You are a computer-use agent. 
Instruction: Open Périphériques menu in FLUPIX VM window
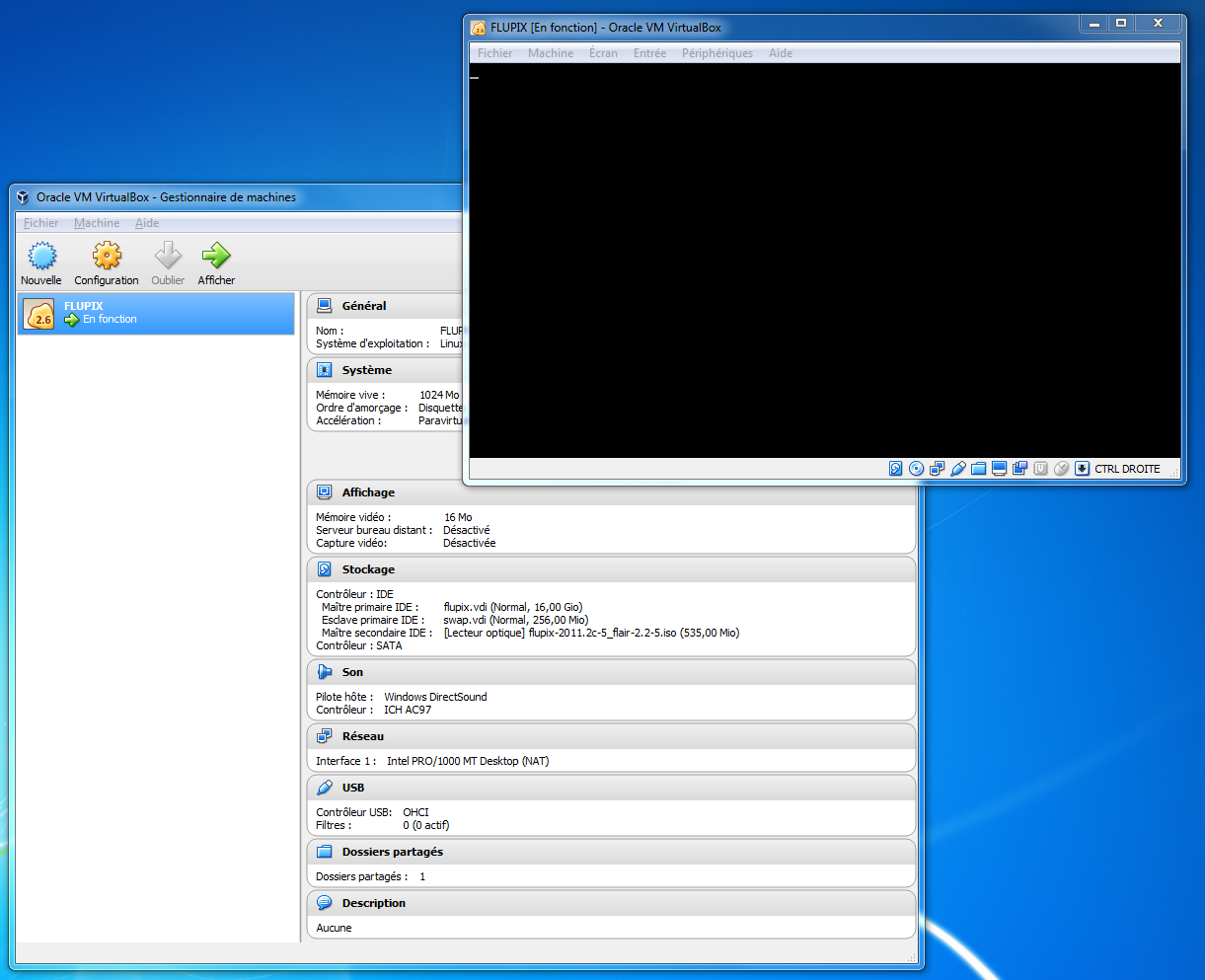click(x=717, y=53)
